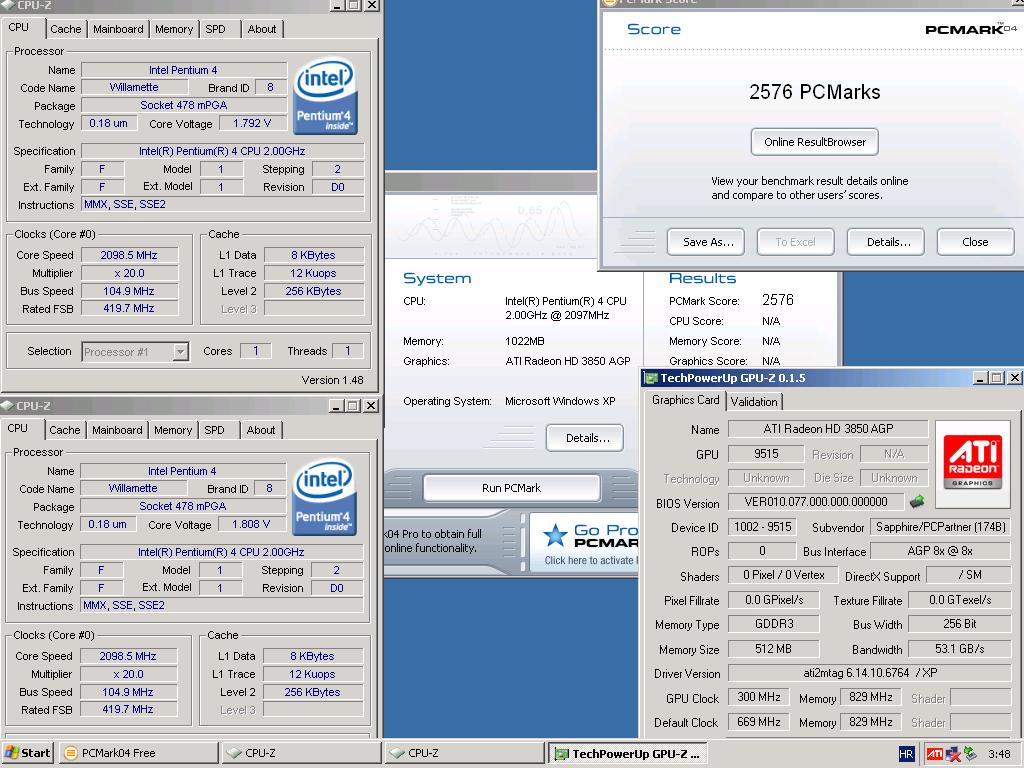Click the Driver Version field ati2mtag
Viewport: 1024px width, 768px height.
point(869,673)
